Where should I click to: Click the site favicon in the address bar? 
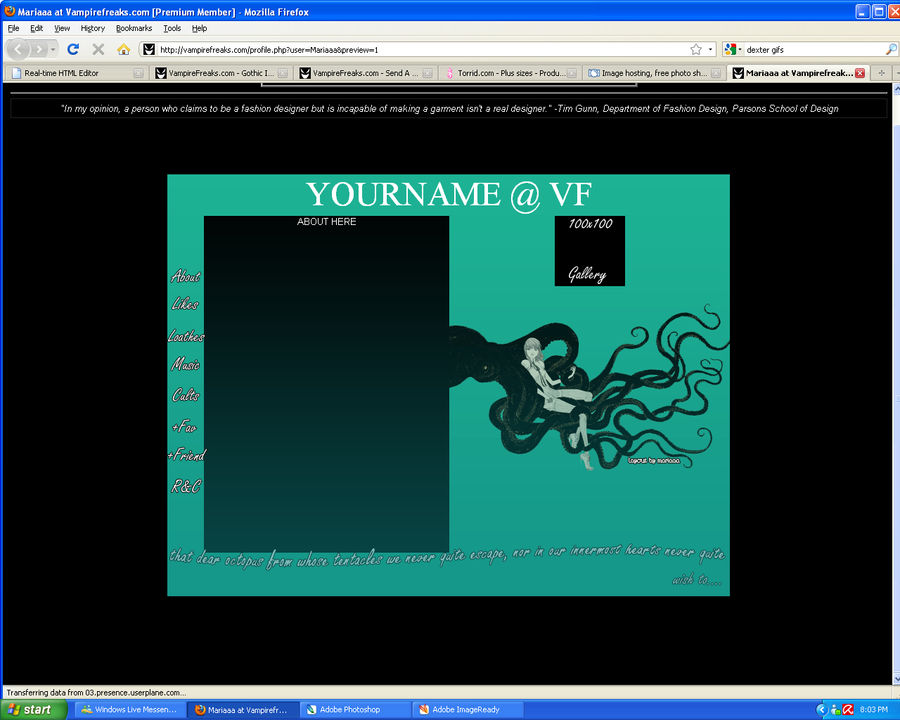(x=149, y=49)
